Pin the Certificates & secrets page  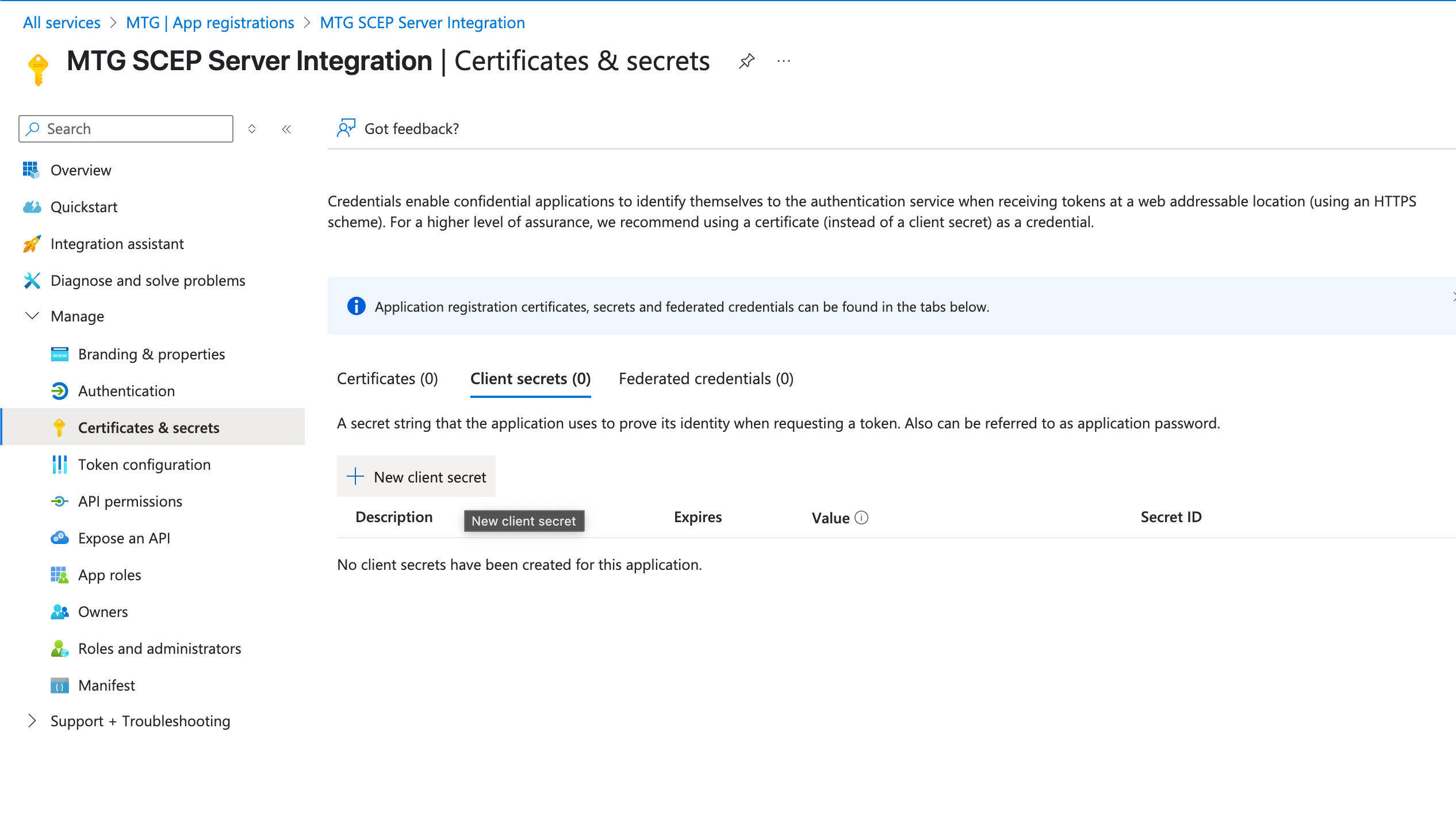point(747,60)
